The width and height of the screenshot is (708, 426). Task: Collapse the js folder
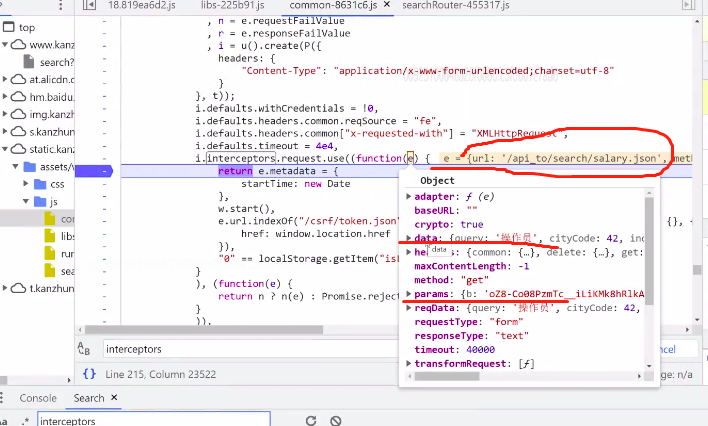click(26, 201)
